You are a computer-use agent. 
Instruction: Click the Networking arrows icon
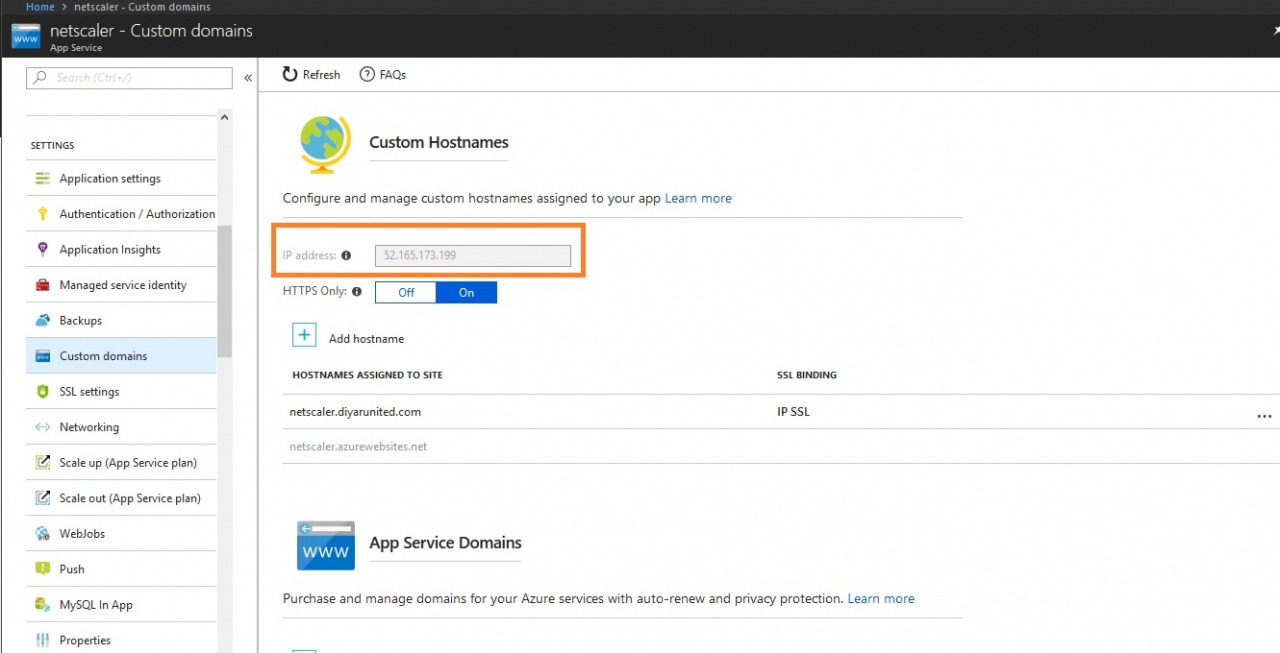pos(42,427)
